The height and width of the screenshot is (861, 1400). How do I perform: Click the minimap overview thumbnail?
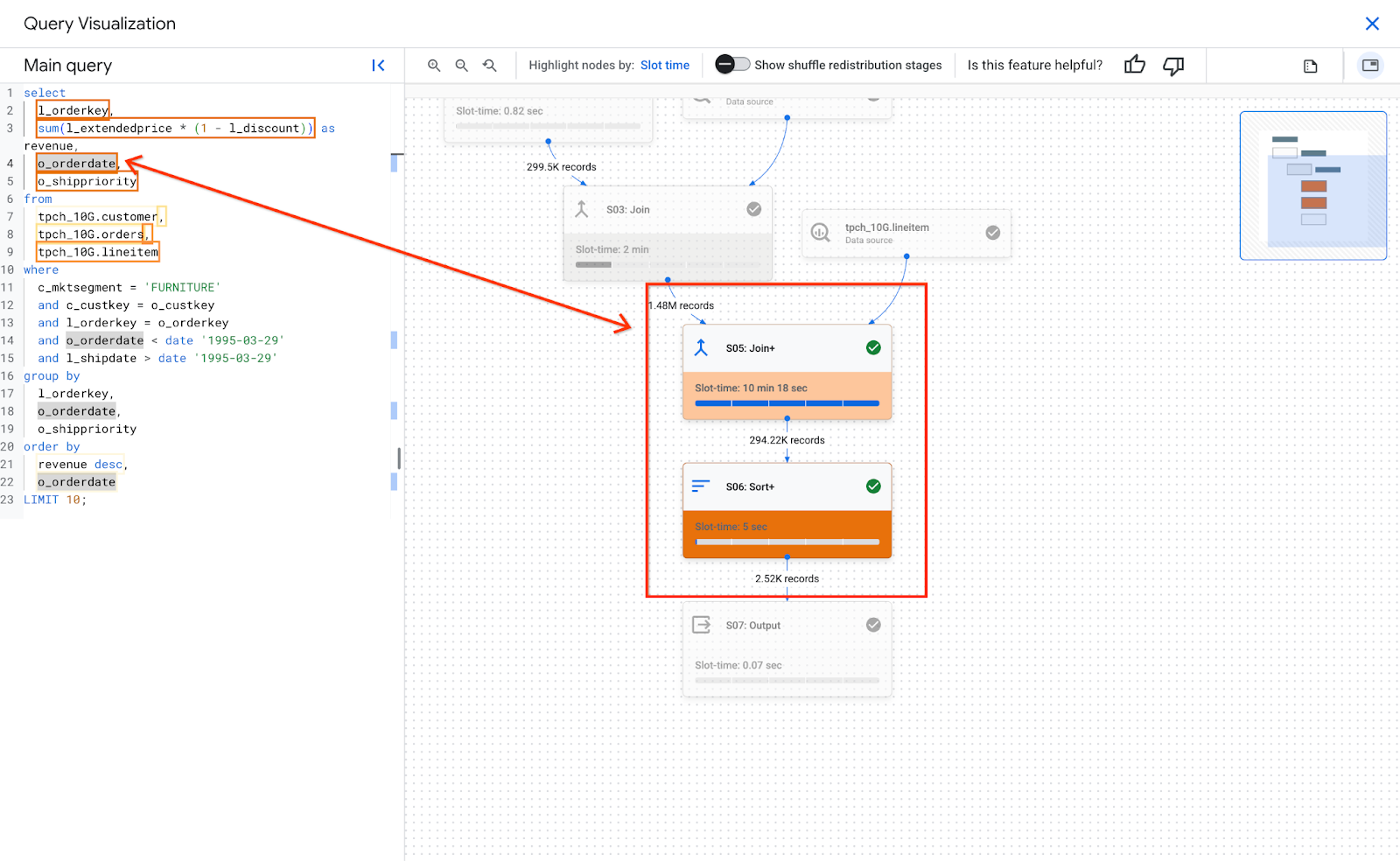coord(1312,185)
